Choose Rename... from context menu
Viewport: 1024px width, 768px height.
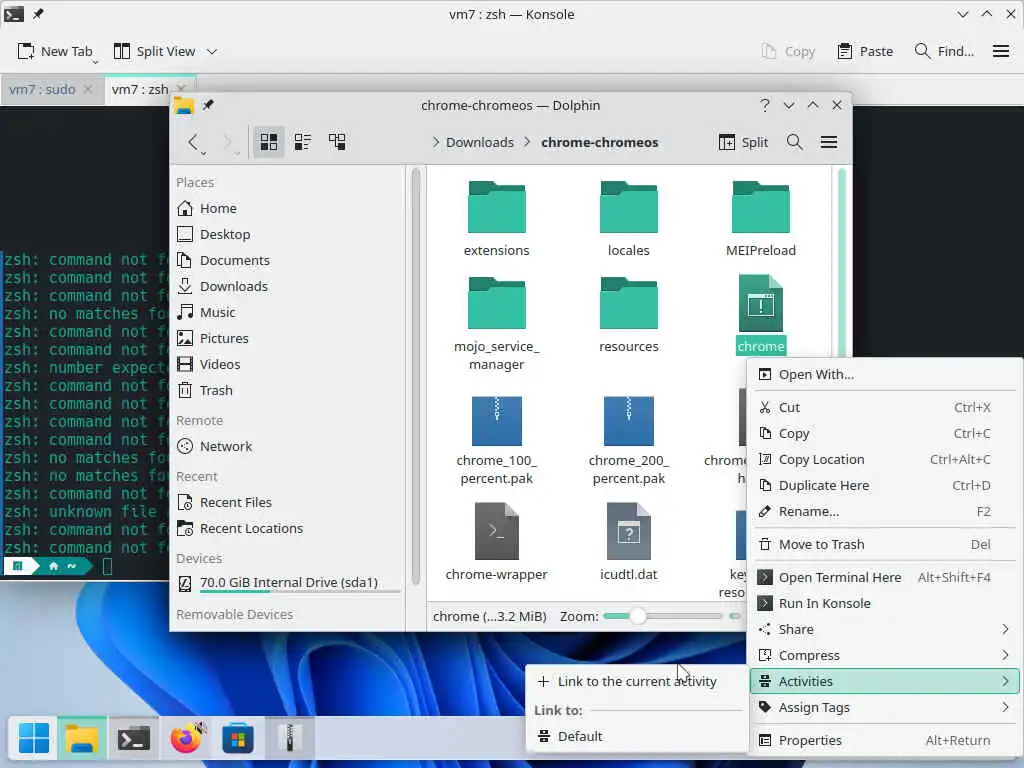pos(885,511)
